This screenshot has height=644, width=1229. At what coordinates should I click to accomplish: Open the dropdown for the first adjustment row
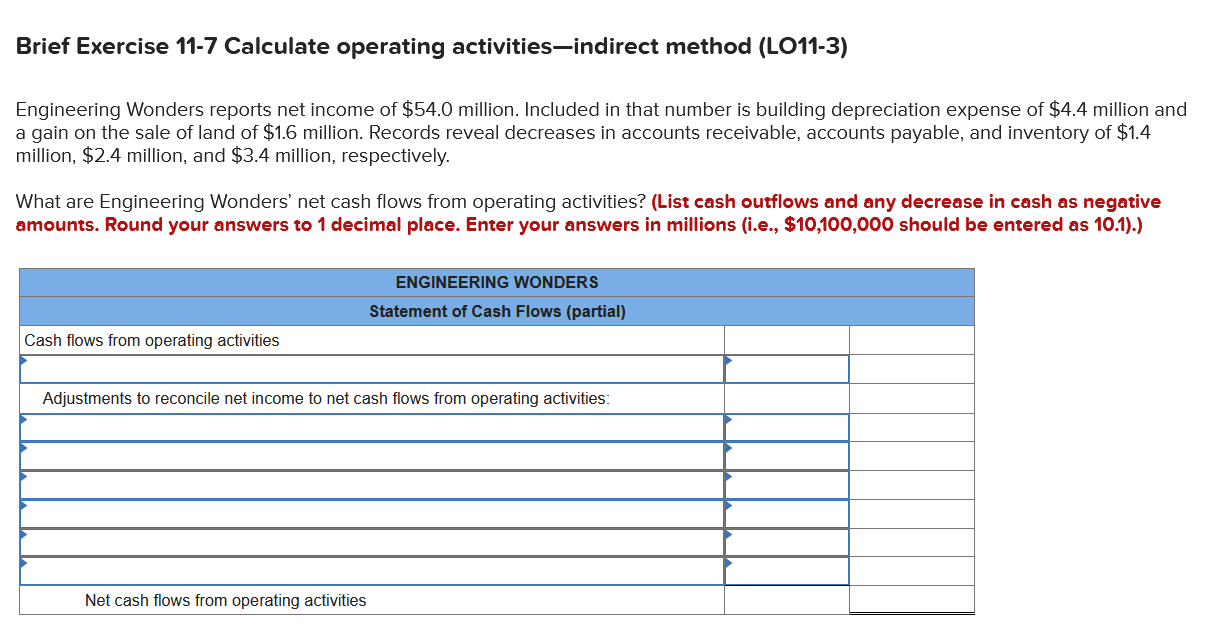(x=370, y=426)
